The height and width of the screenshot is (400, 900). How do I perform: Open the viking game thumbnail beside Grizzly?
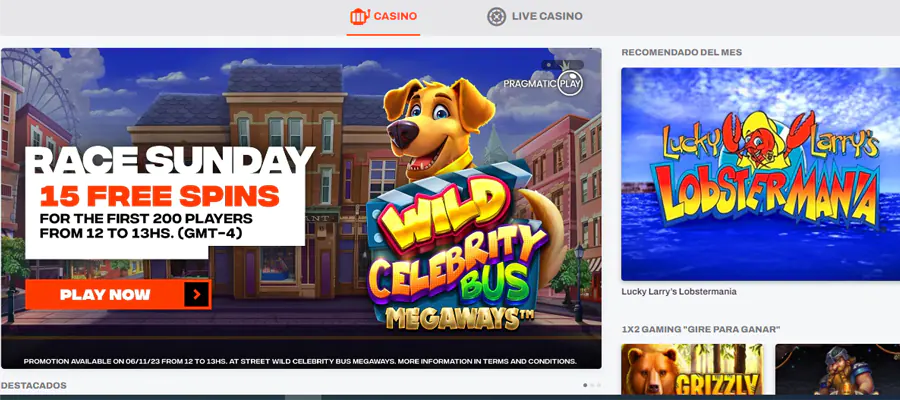coord(837,369)
